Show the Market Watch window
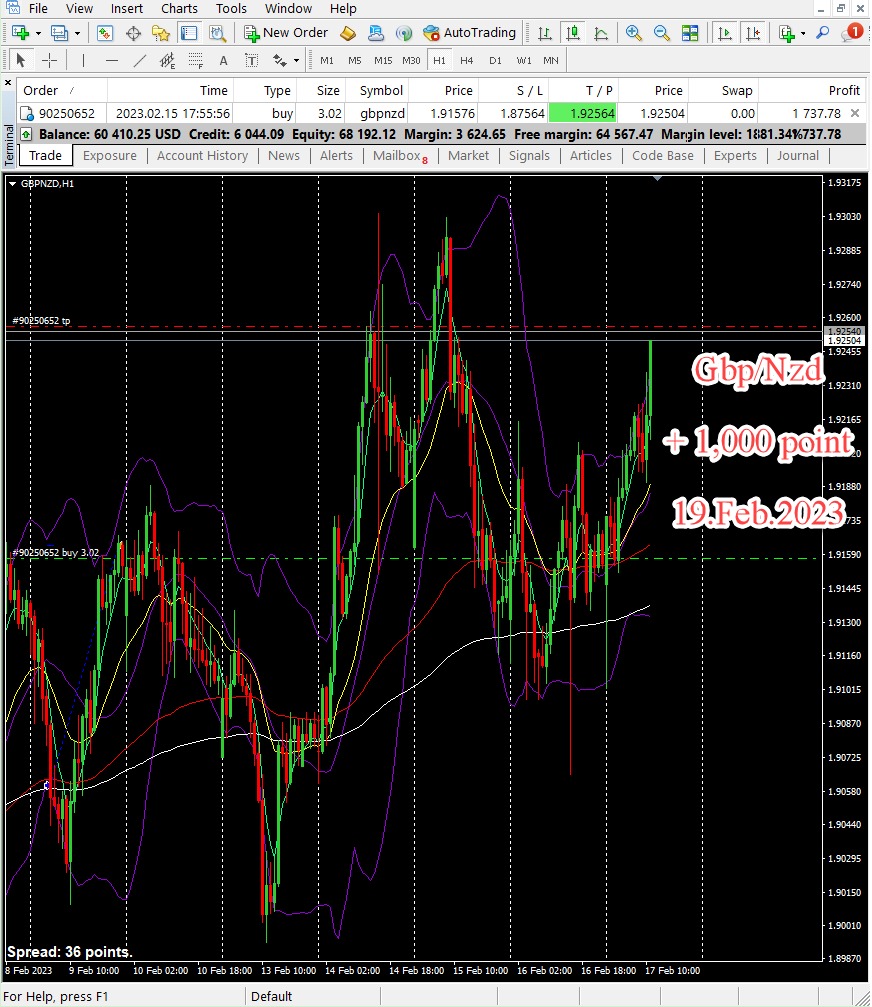Screen dimensions: 872x1007 (x=105, y=33)
